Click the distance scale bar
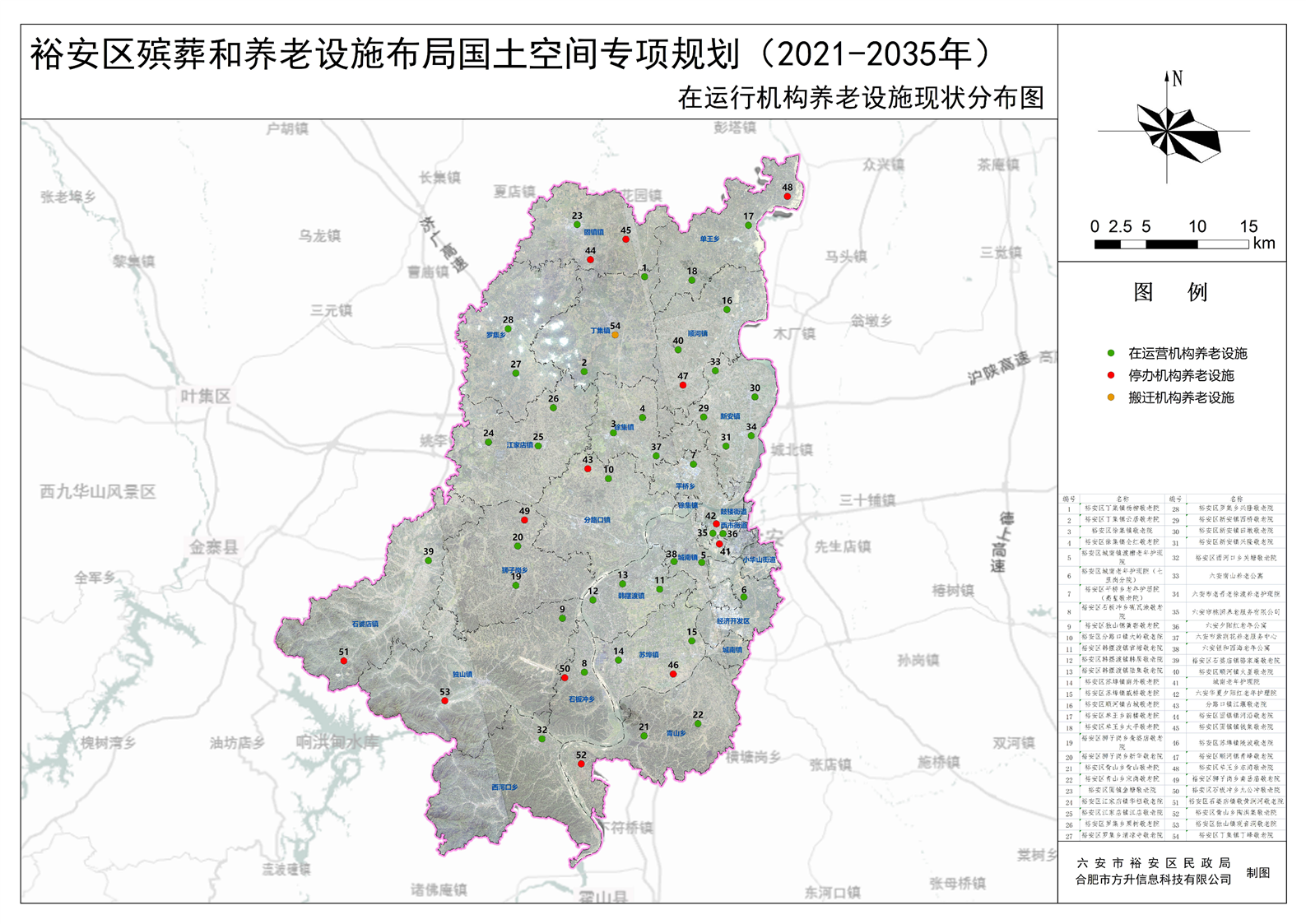1306x924 pixels. [x=1172, y=244]
